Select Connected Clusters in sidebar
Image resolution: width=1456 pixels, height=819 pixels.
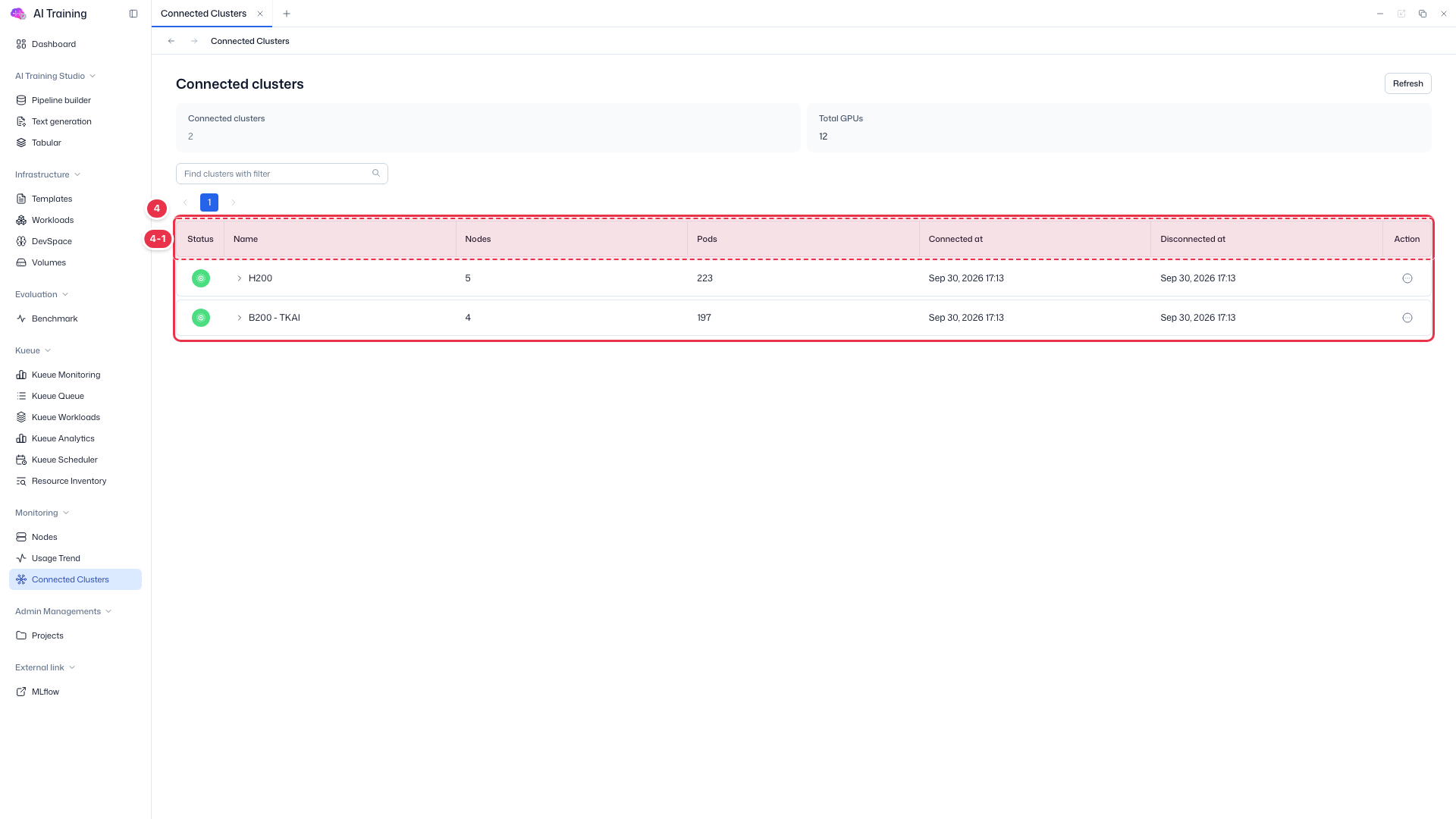click(75, 579)
